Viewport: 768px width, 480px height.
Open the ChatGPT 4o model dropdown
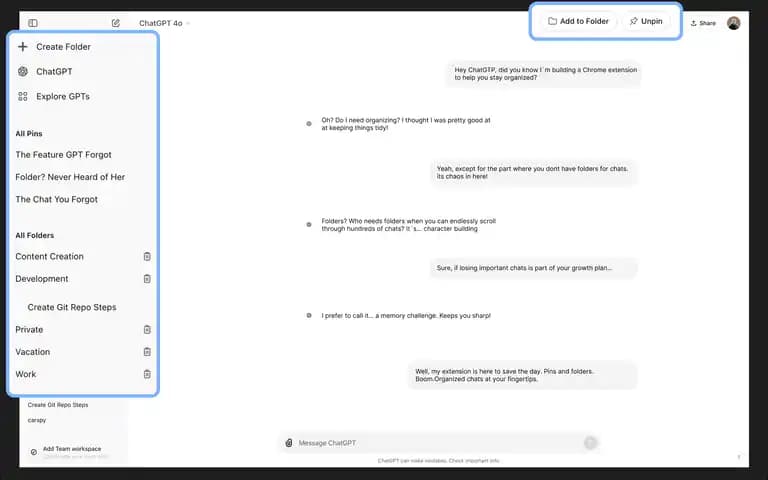[x=165, y=23]
